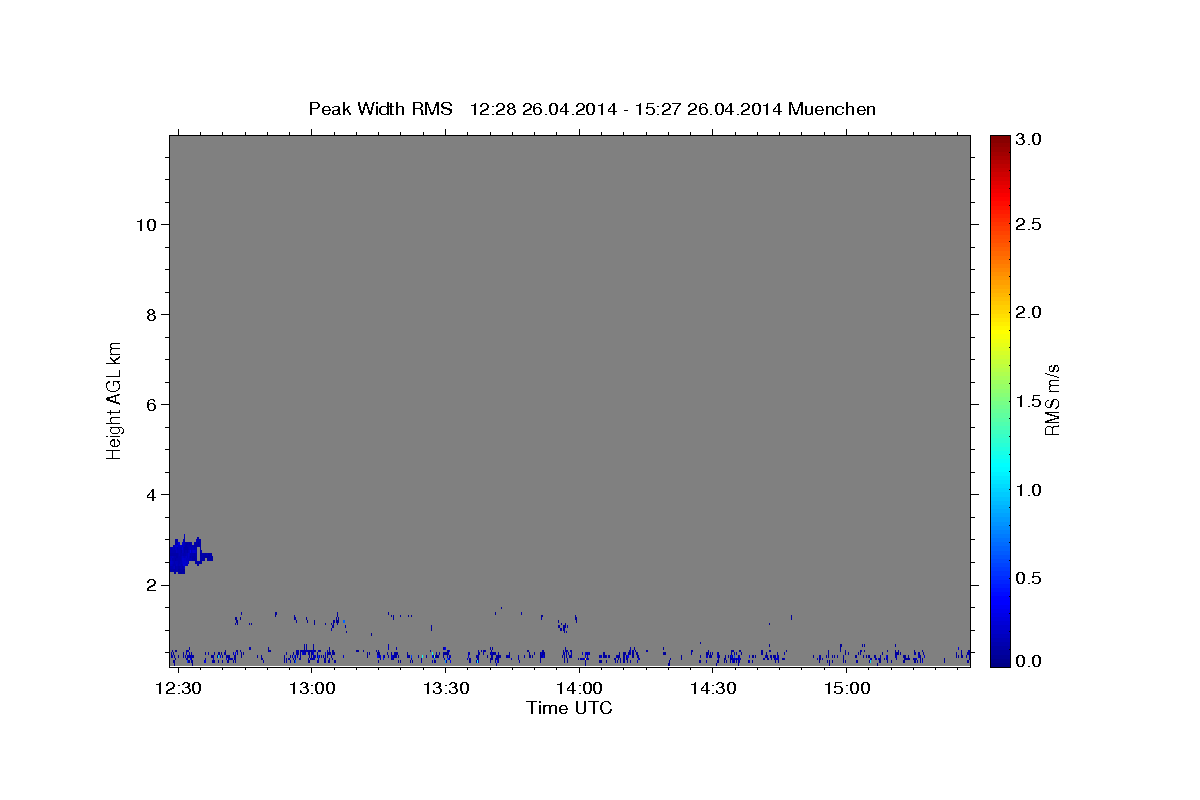This screenshot has height=800, width=1200.
Task: Click the plot title "Peak Width RMS"
Action: [x=380, y=109]
